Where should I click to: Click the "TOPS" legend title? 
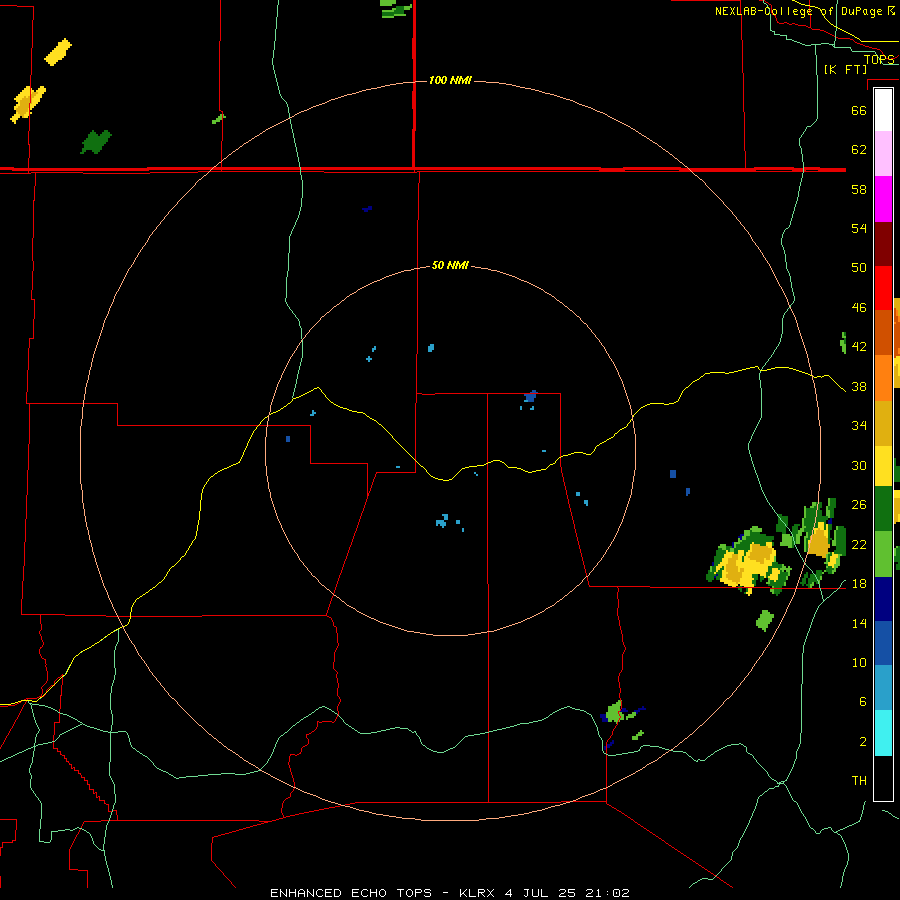[x=879, y=60]
